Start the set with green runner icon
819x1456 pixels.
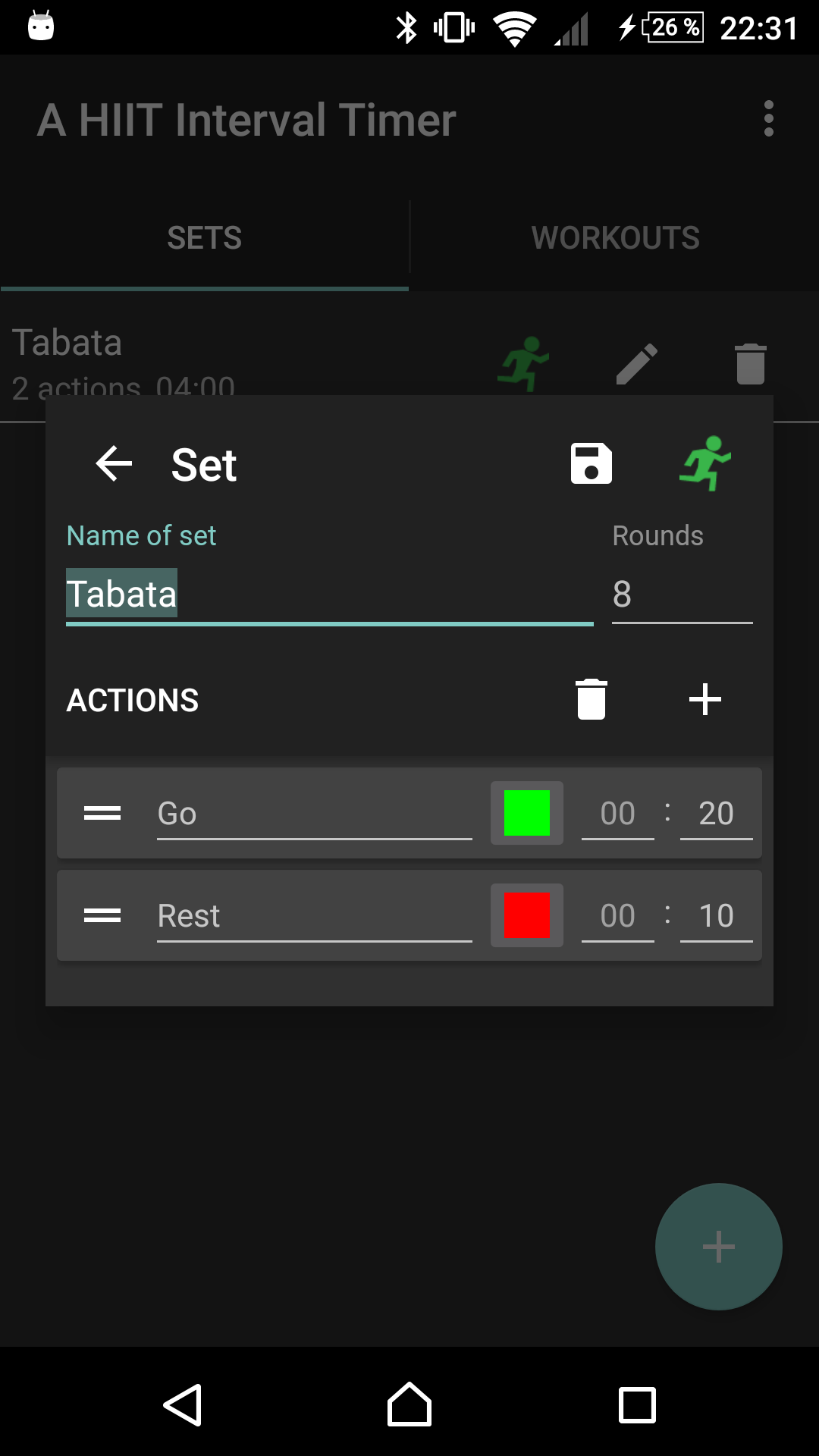pyautogui.click(x=705, y=463)
